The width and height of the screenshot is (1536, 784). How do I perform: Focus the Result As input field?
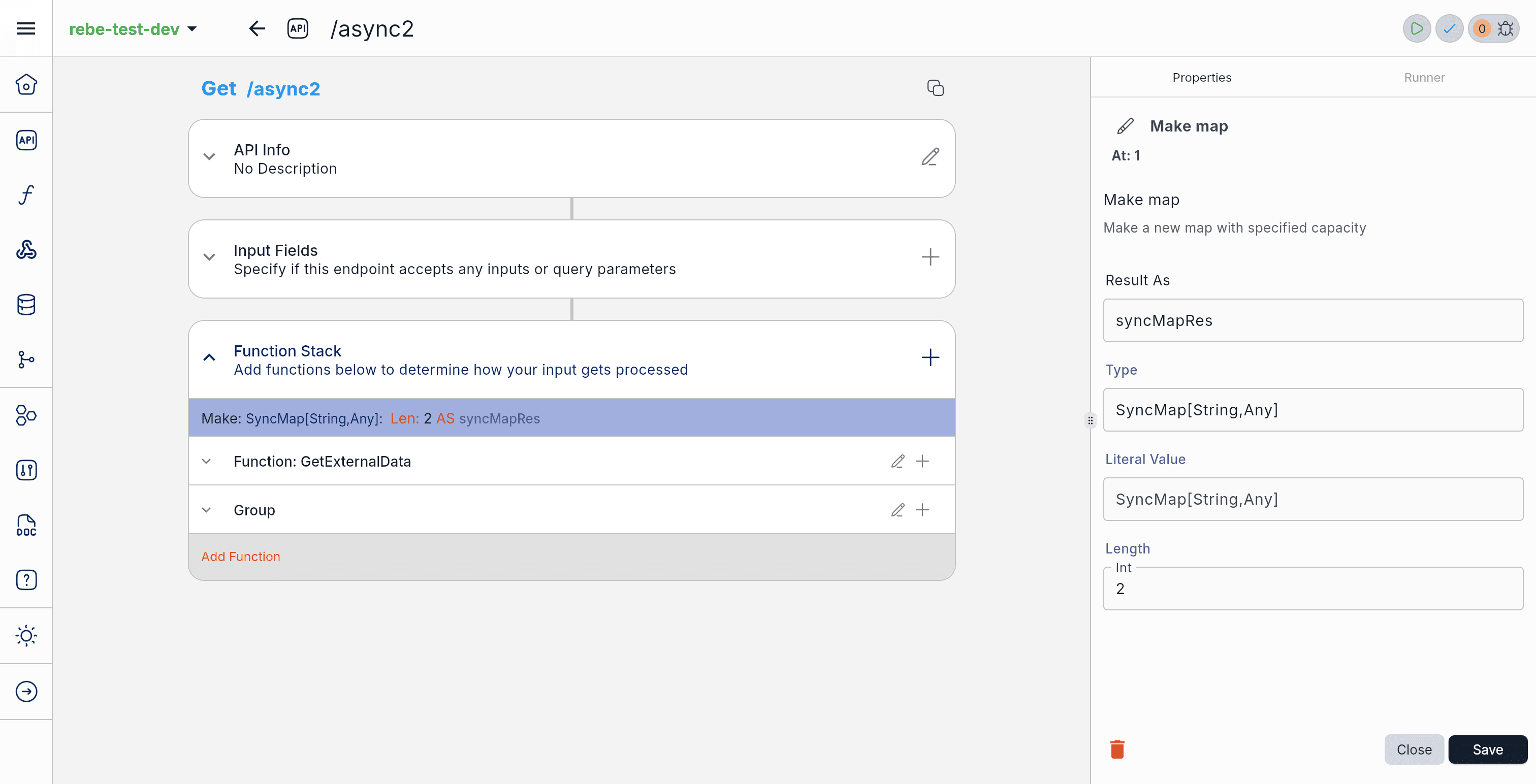click(x=1313, y=320)
